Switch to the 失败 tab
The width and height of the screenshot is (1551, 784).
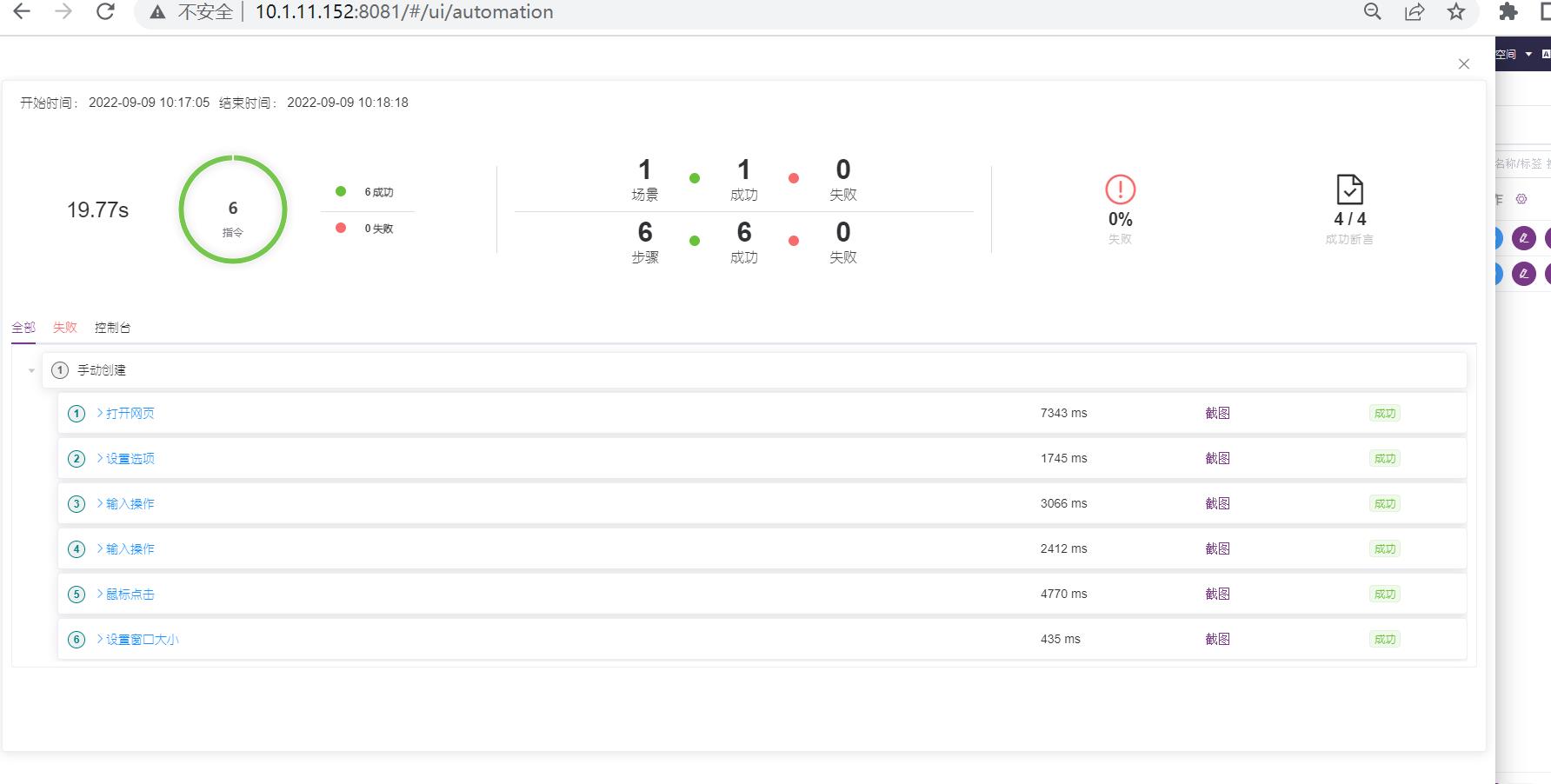point(65,328)
